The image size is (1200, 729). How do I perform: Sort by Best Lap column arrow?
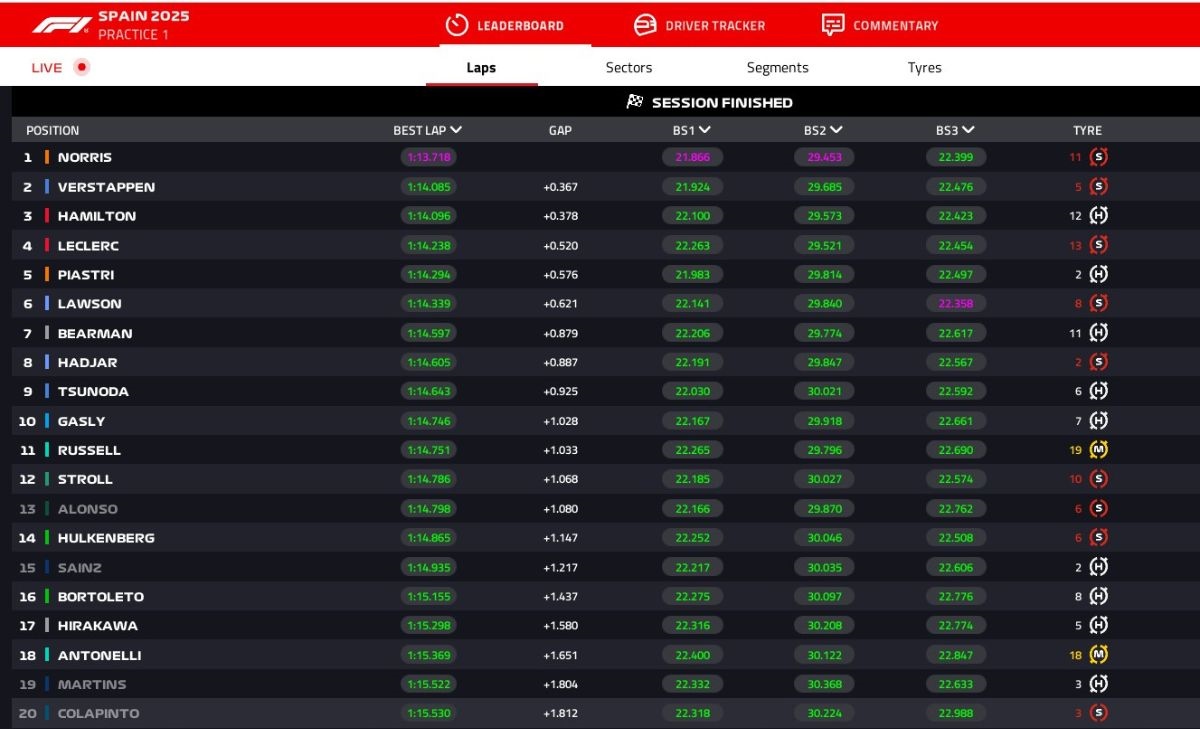456,130
